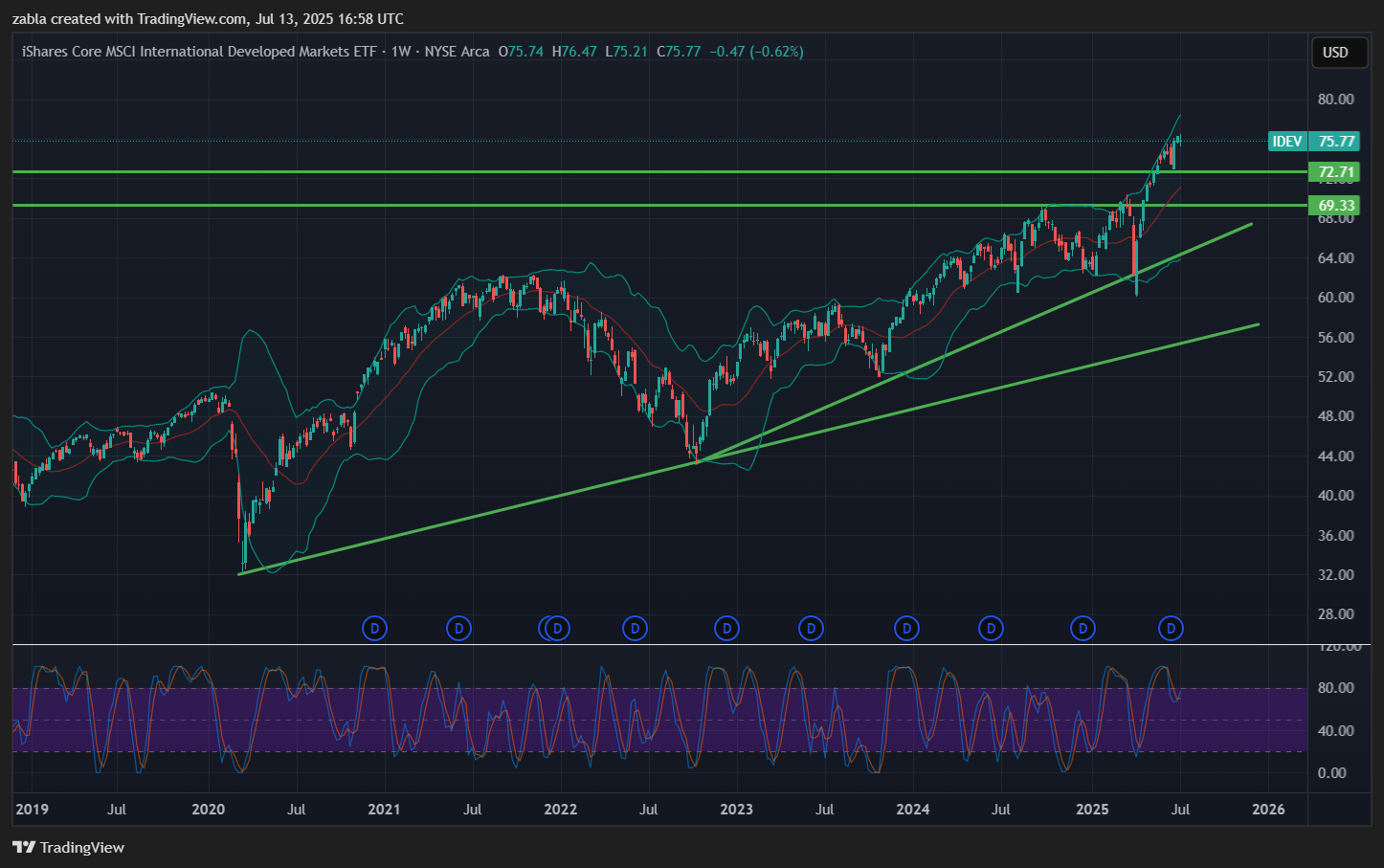Select the 72.71 horizontal level label
The image size is (1384, 868).
1336,172
